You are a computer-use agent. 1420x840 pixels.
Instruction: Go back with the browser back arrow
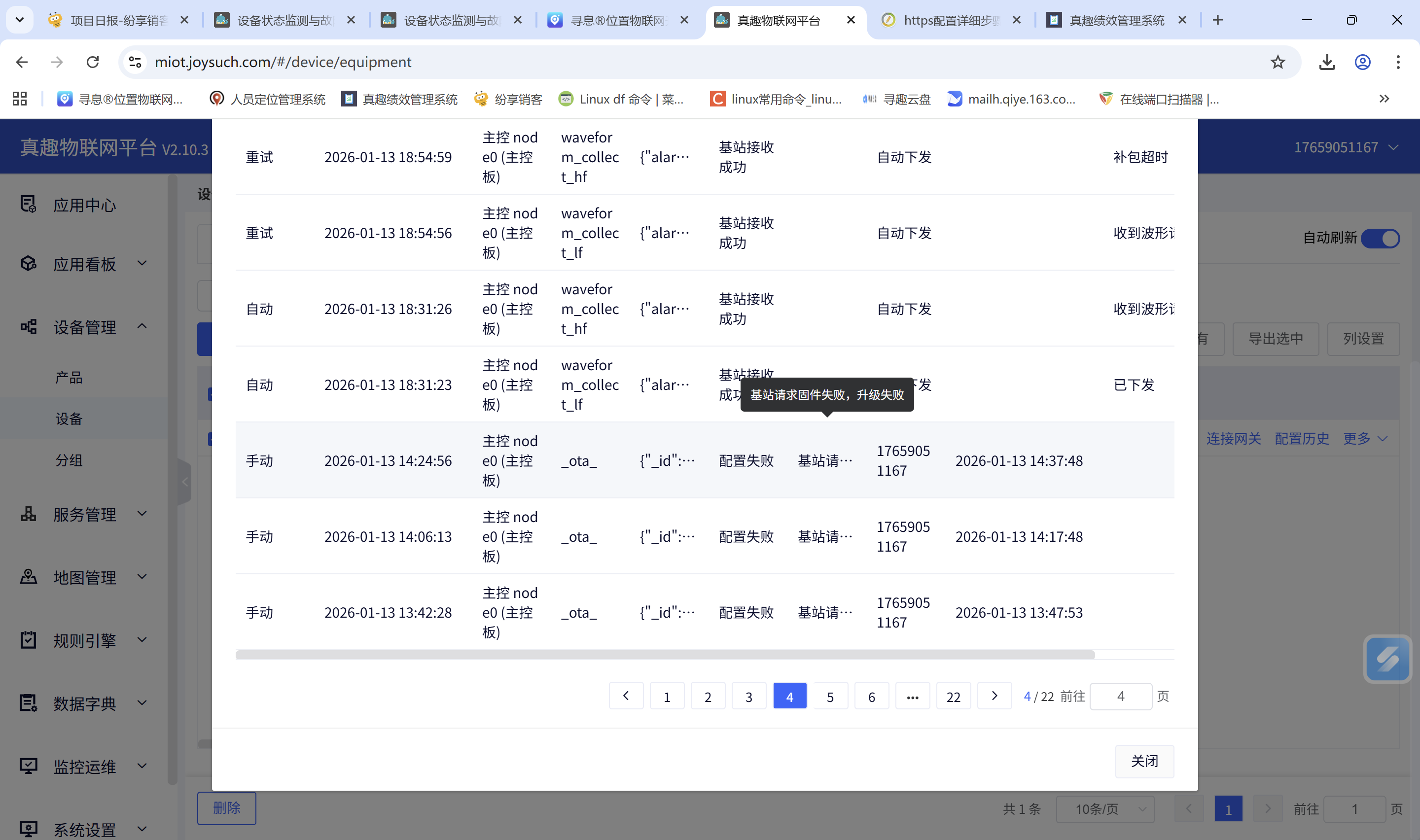[x=22, y=62]
